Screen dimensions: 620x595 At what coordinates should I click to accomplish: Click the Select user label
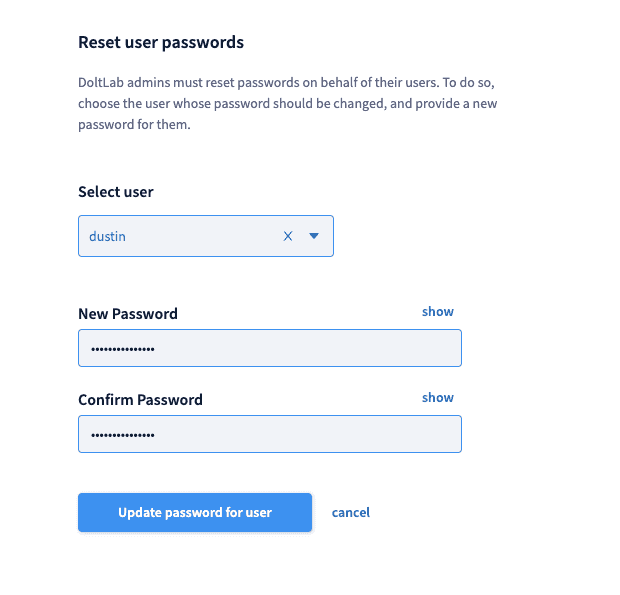pyautogui.click(x=116, y=192)
